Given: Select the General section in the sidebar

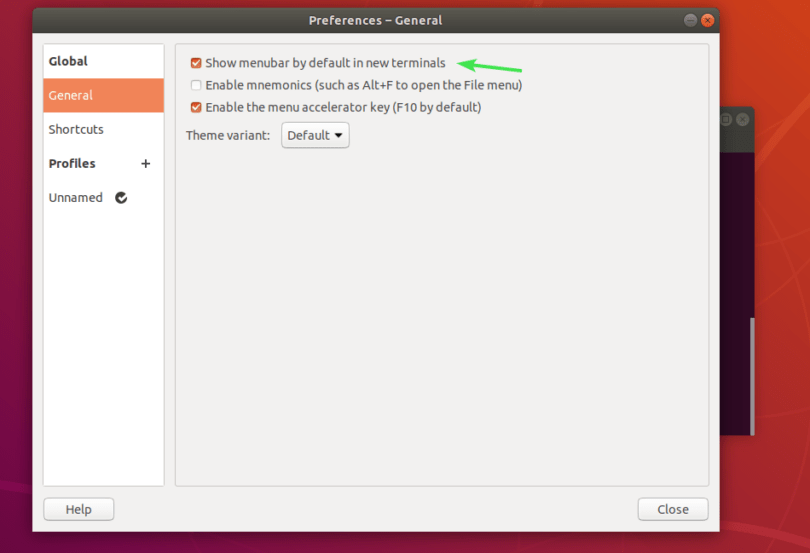Looking at the screenshot, I should [104, 96].
